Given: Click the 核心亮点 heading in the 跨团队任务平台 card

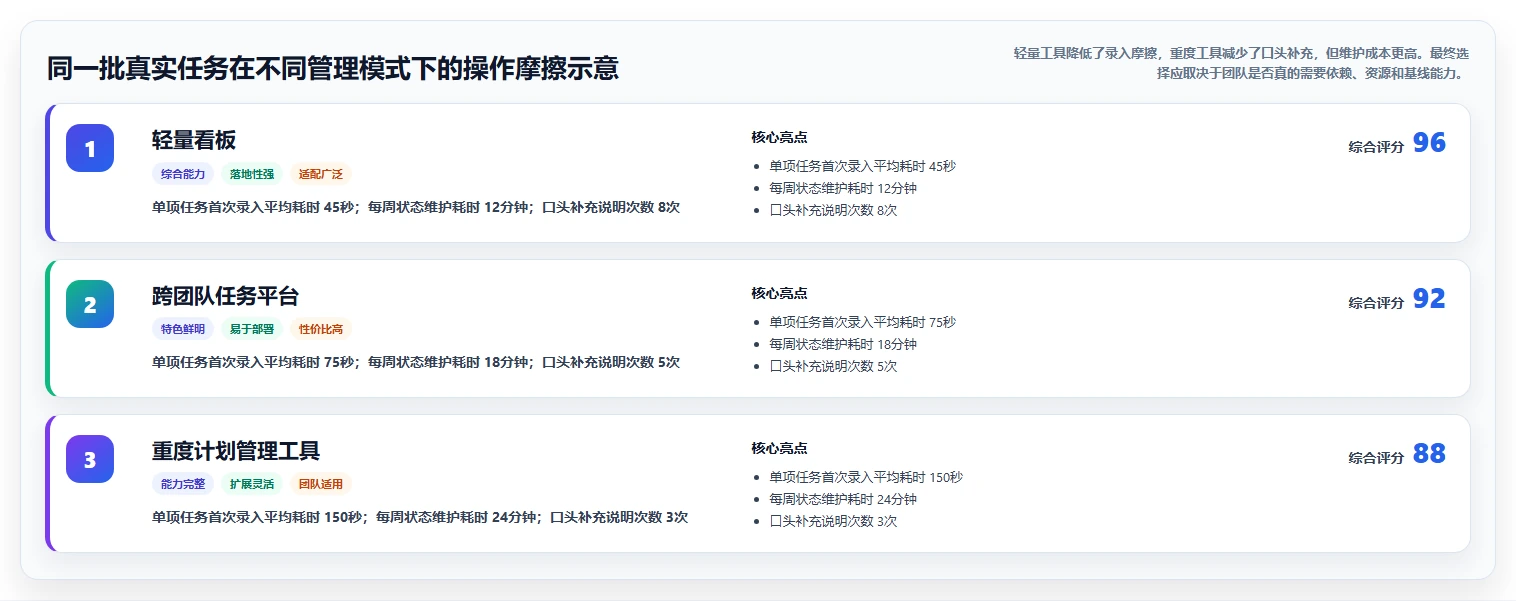Looking at the screenshot, I should 779,293.
